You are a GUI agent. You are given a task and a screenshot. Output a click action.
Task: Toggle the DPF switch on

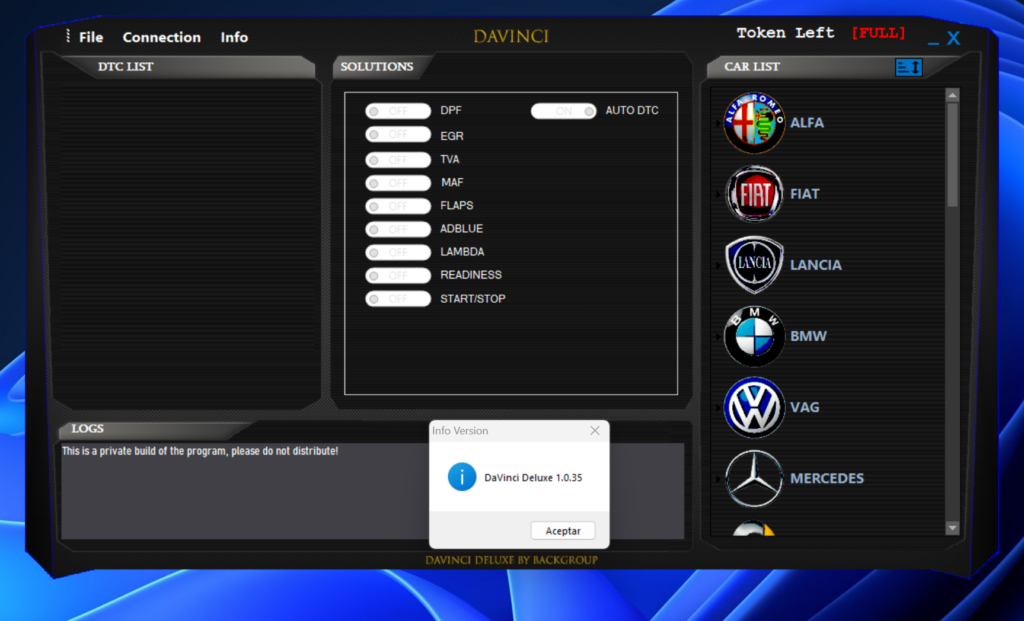tap(398, 111)
